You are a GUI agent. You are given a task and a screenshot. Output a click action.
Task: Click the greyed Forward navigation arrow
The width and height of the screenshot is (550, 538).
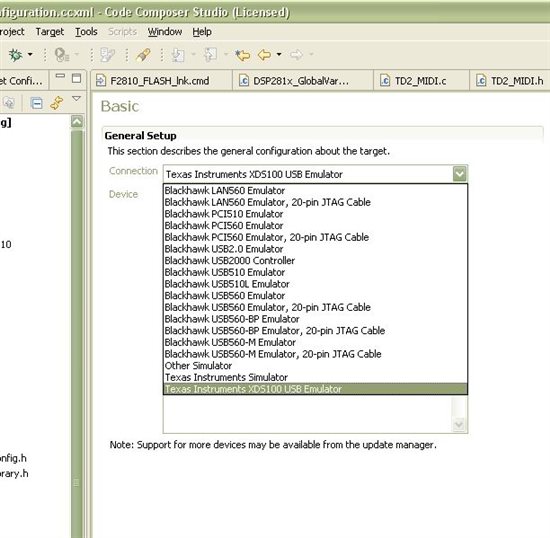point(296,55)
